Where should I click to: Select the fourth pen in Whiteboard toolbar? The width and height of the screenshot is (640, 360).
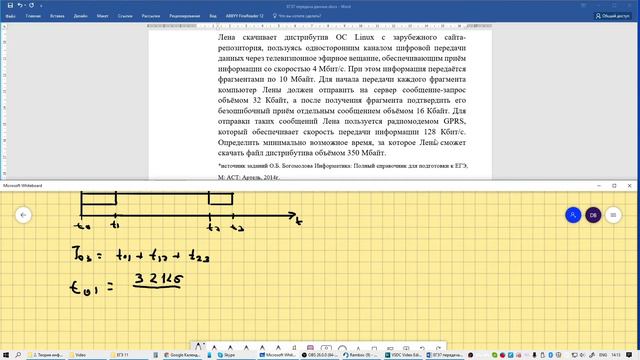click(x=246, y=348)
